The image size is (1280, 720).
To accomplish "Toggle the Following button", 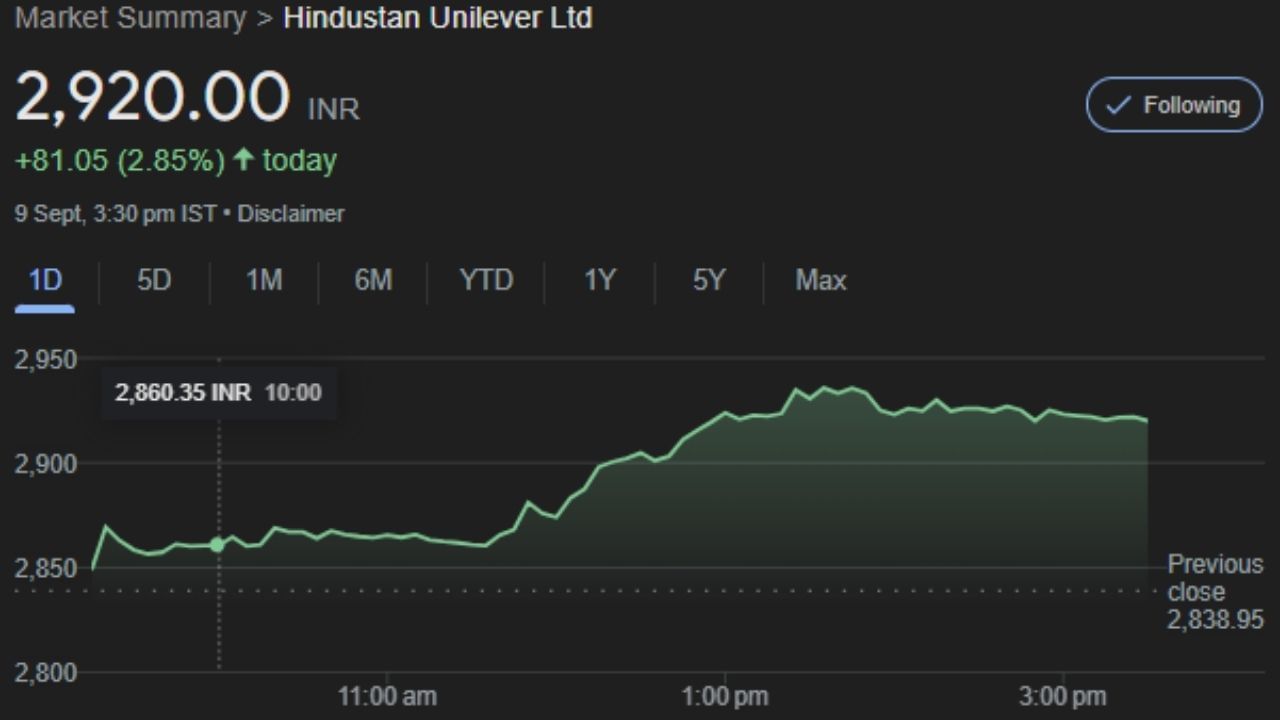I will tap(1175, 105).
